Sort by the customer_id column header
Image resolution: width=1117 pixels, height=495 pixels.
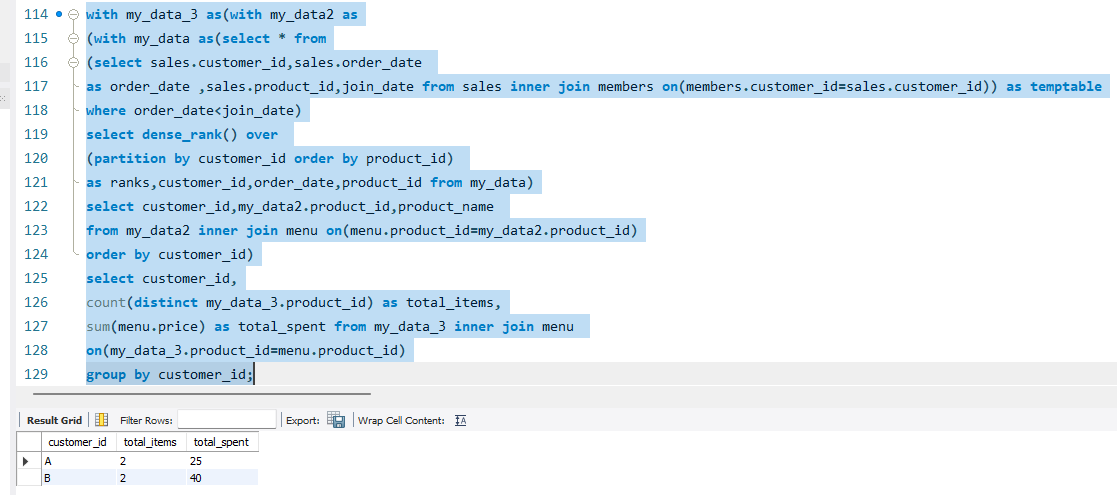click(x=77, y=442)
